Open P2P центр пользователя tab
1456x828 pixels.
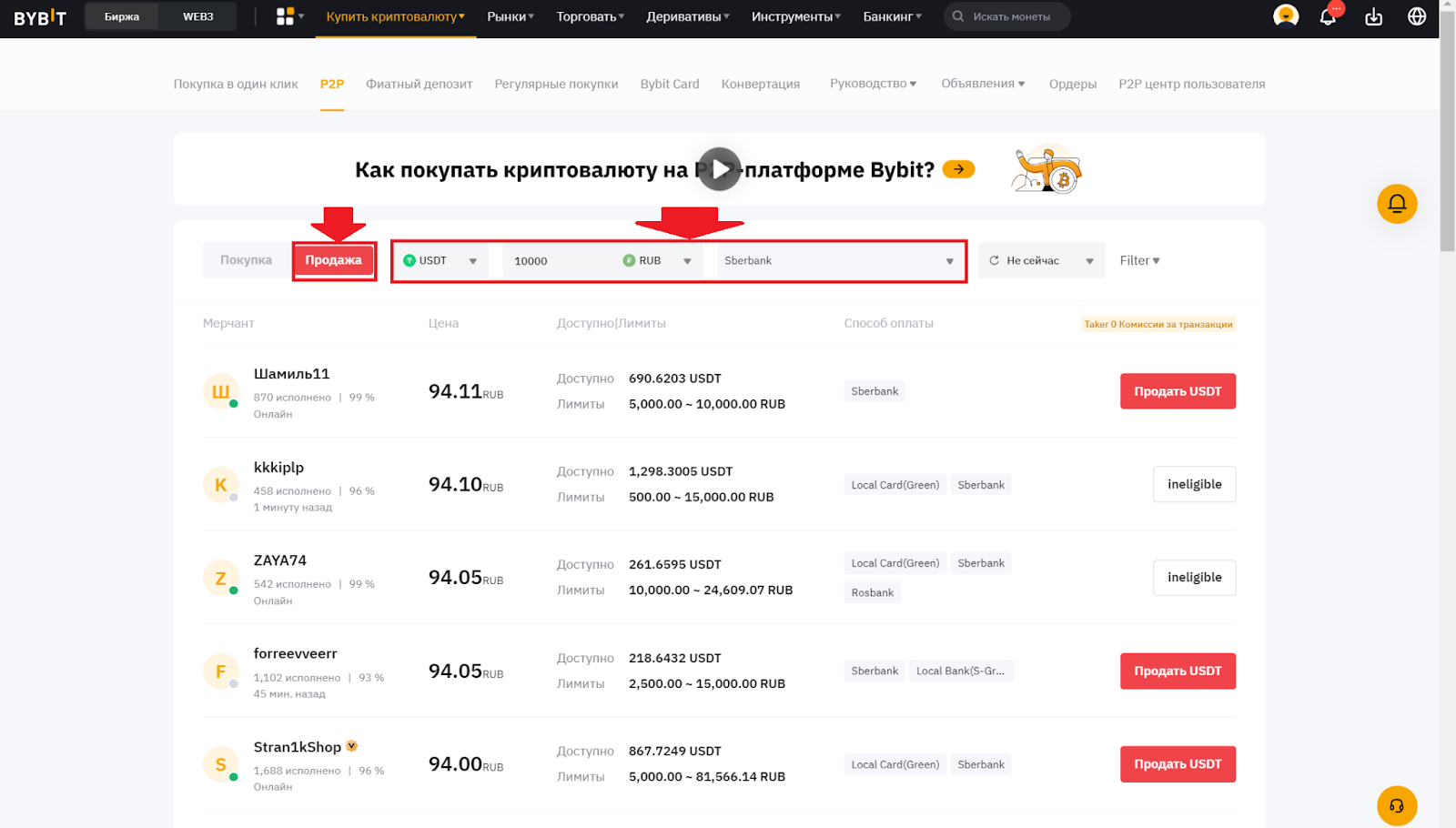[x=1192, y=84]
